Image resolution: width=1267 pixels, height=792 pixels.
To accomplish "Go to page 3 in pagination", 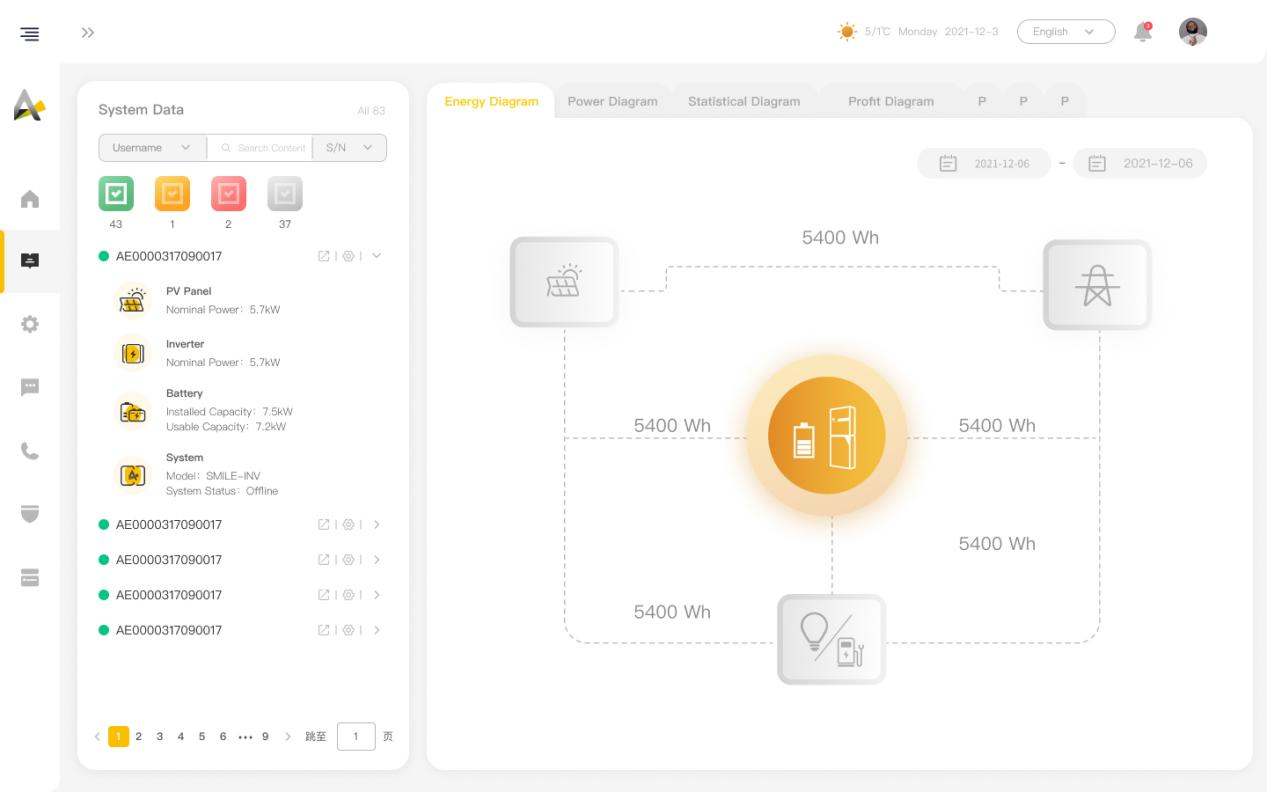I will 160,737.
